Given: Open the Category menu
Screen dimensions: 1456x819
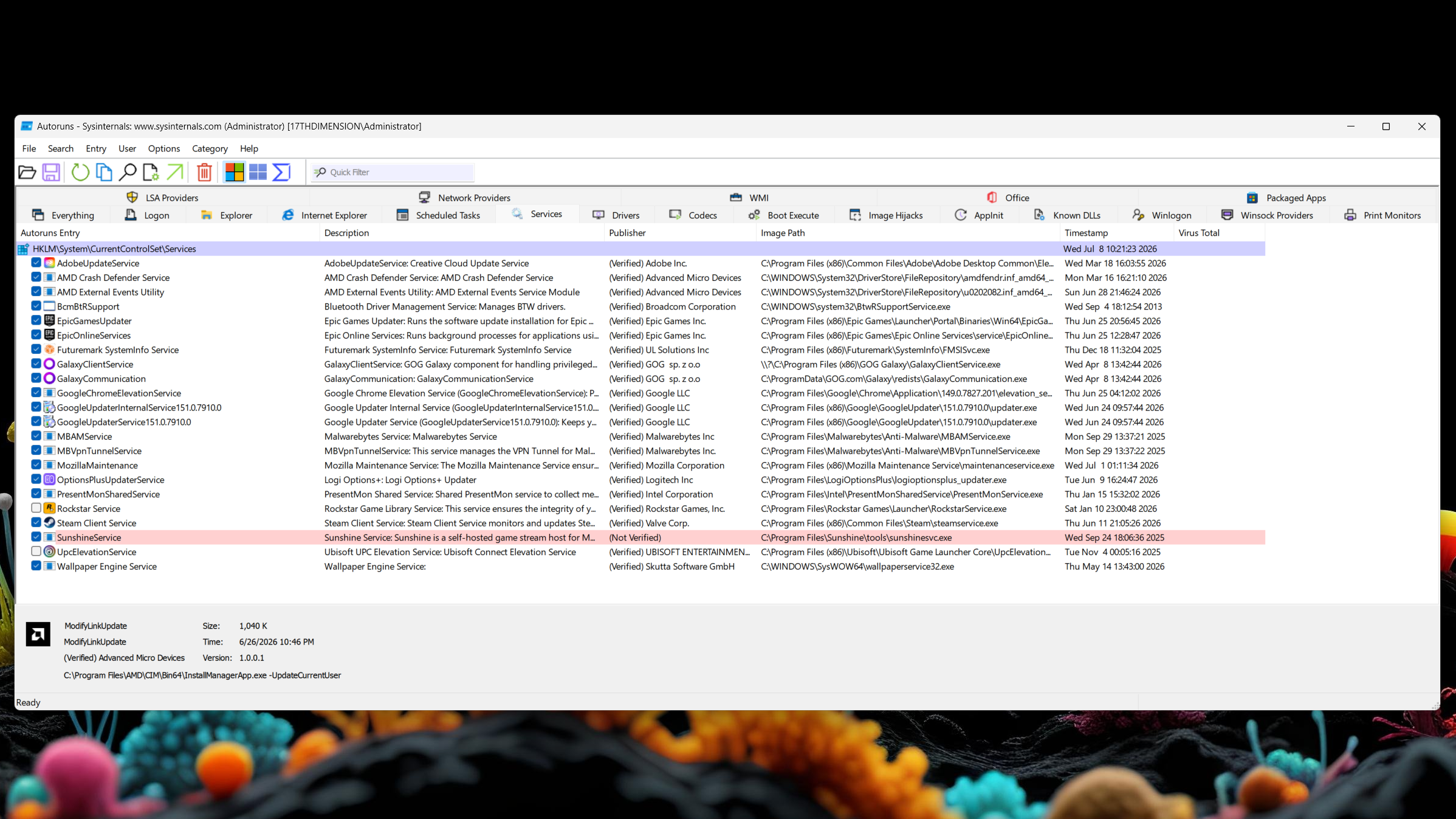Looking at the screenshot, I should 210,148.
